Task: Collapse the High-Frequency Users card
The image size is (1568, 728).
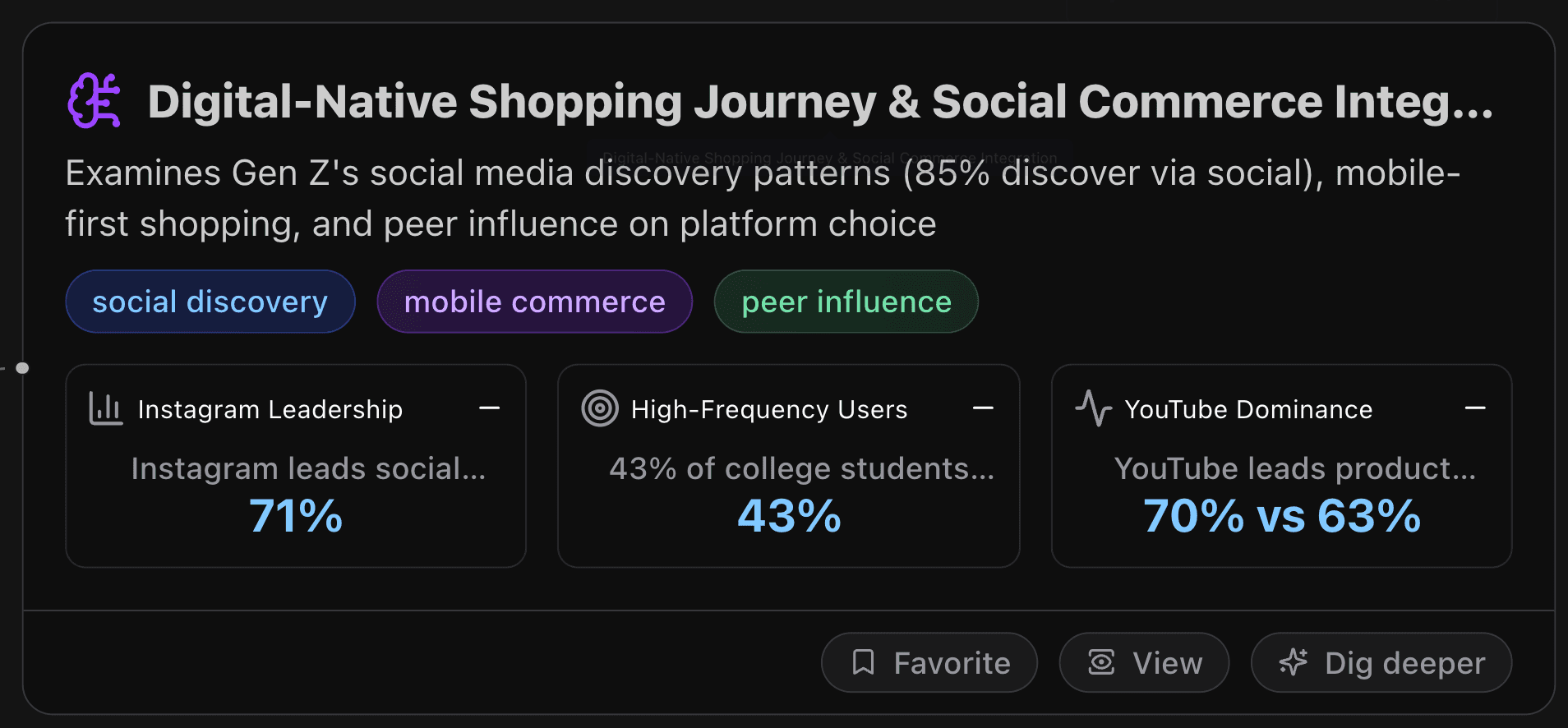Action: coord(984,408)
